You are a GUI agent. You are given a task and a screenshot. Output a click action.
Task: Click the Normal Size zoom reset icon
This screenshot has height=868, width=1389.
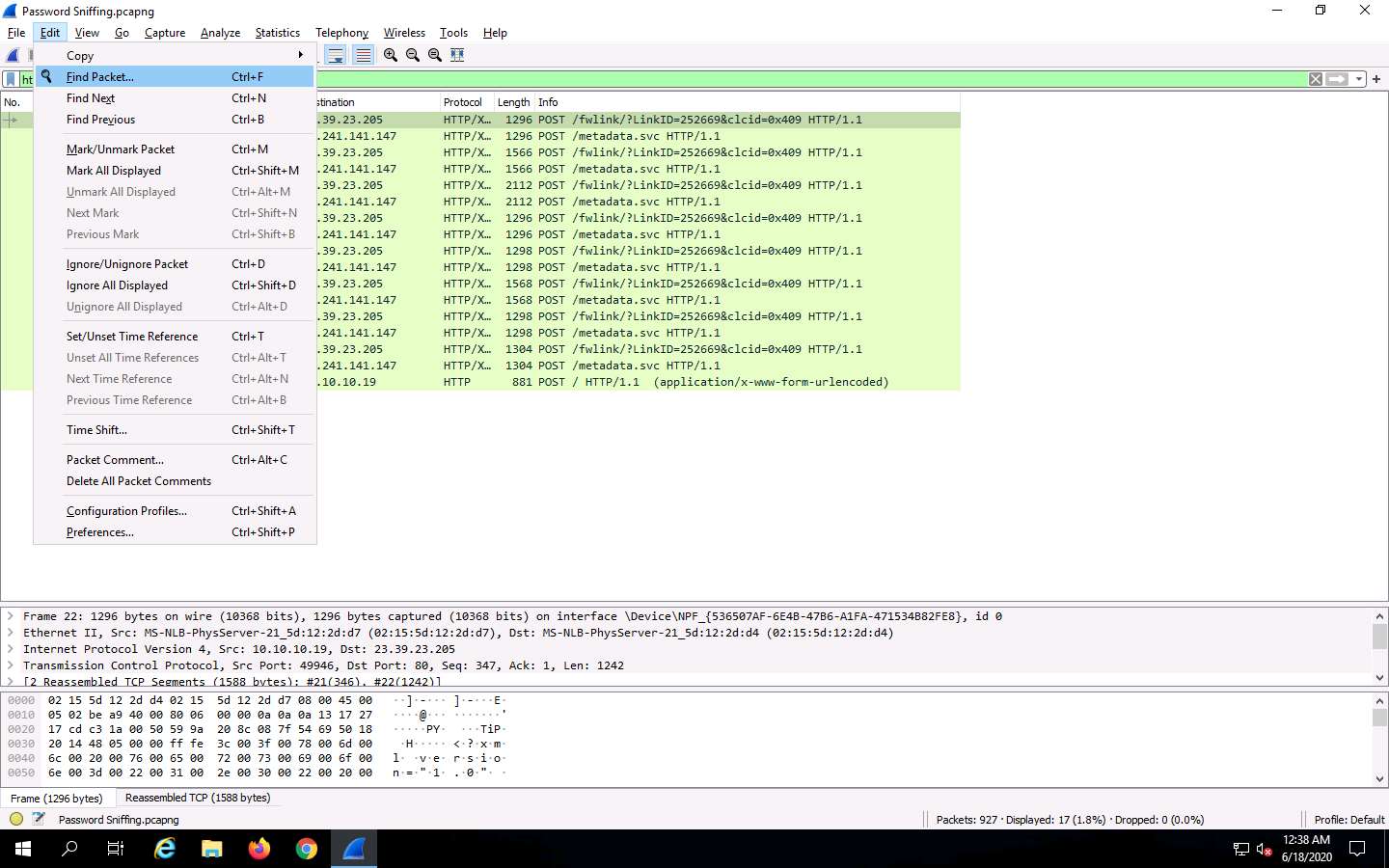435,55
